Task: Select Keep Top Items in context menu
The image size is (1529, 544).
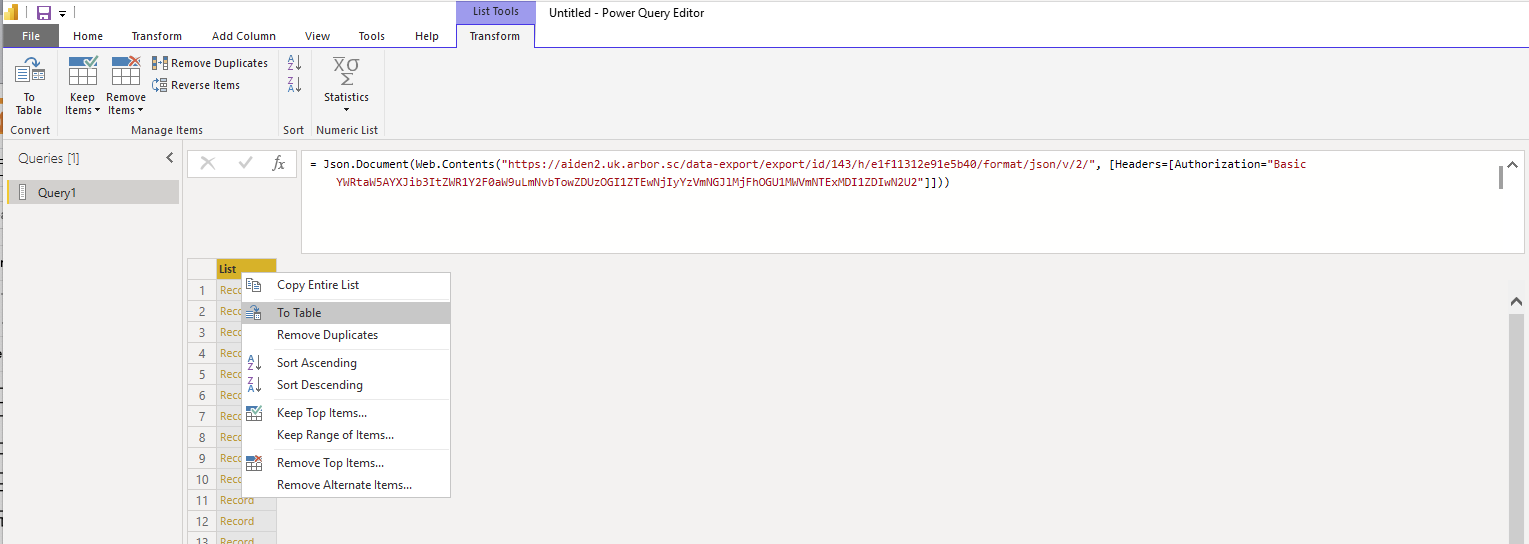Action: point(321,413)
